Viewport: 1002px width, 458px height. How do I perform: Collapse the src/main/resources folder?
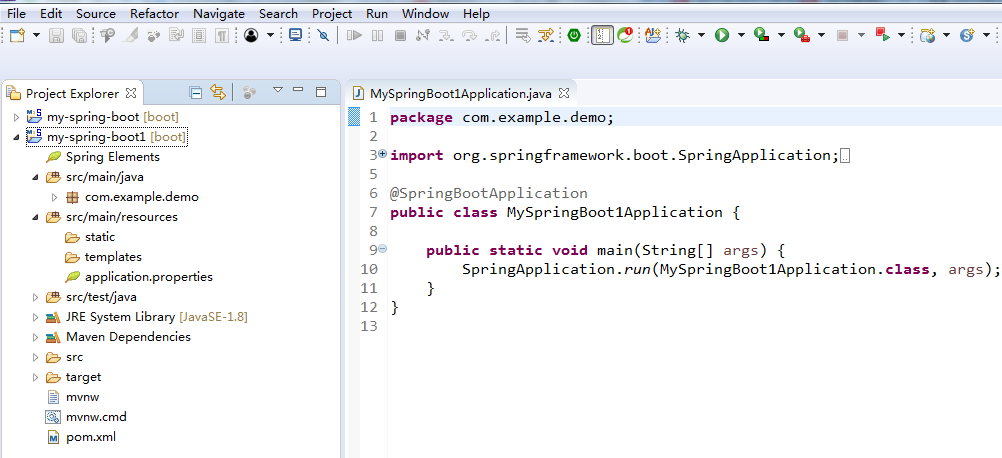click(36, 217)
